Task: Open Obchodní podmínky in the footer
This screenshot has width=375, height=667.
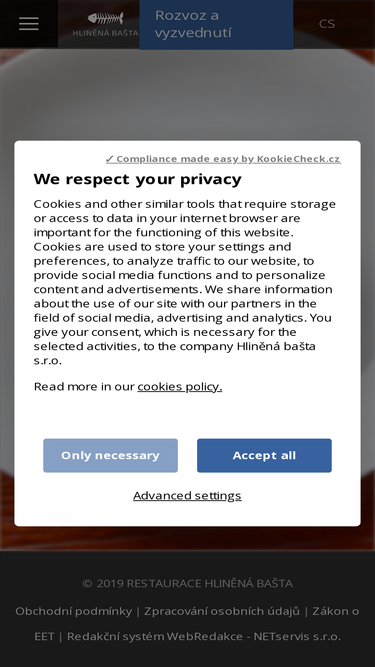Action: point(74,611)
